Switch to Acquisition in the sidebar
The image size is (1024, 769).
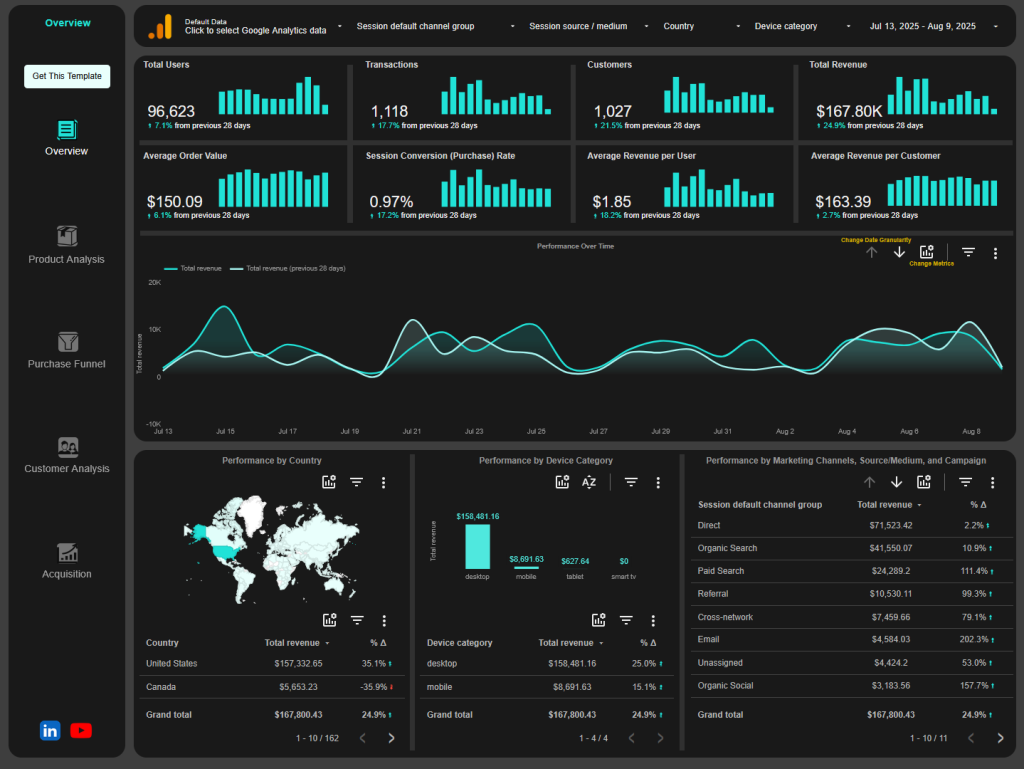tap(66, 552)
